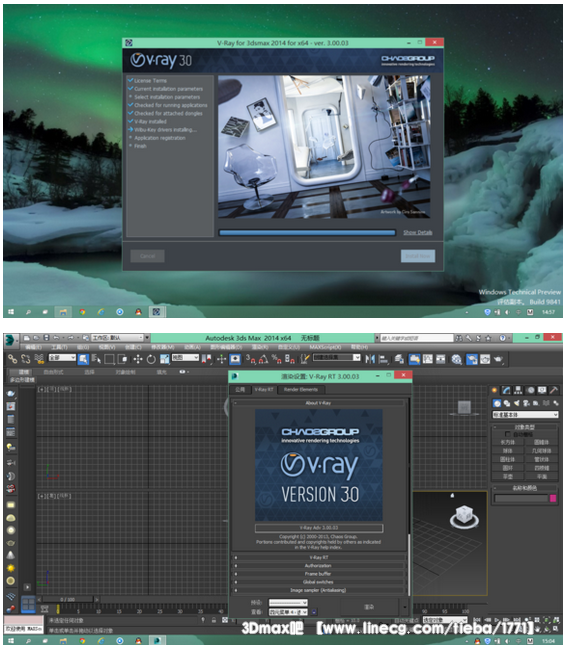563x645 pixels.
Task: Toggle 3D Snaps icon in main toolbar
Action: coord(250,359)
